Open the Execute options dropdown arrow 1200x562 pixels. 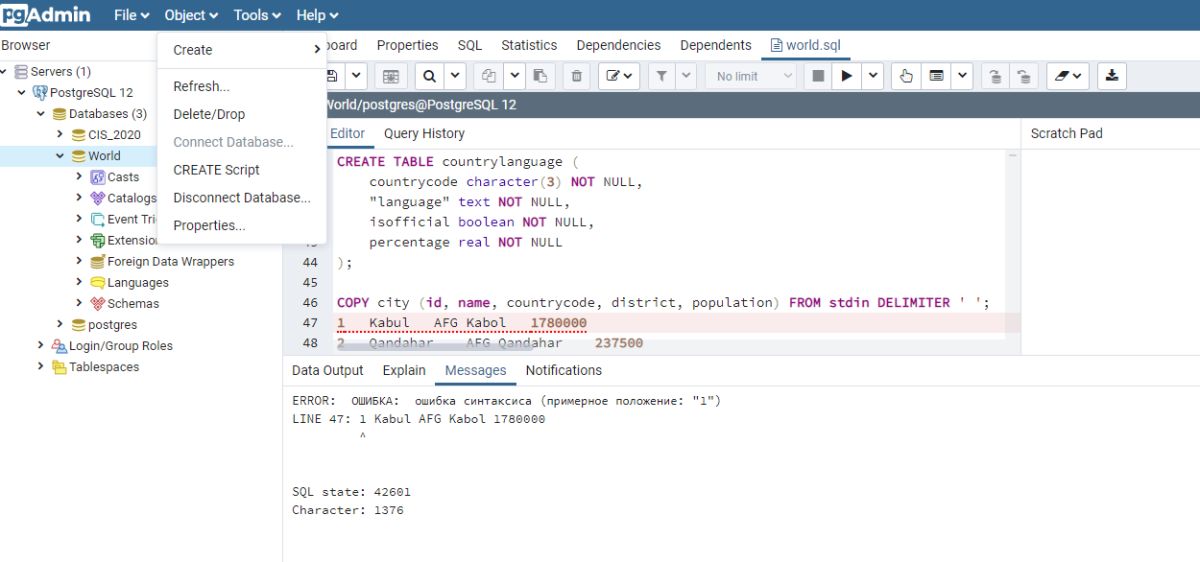click(x=873, y=76)
